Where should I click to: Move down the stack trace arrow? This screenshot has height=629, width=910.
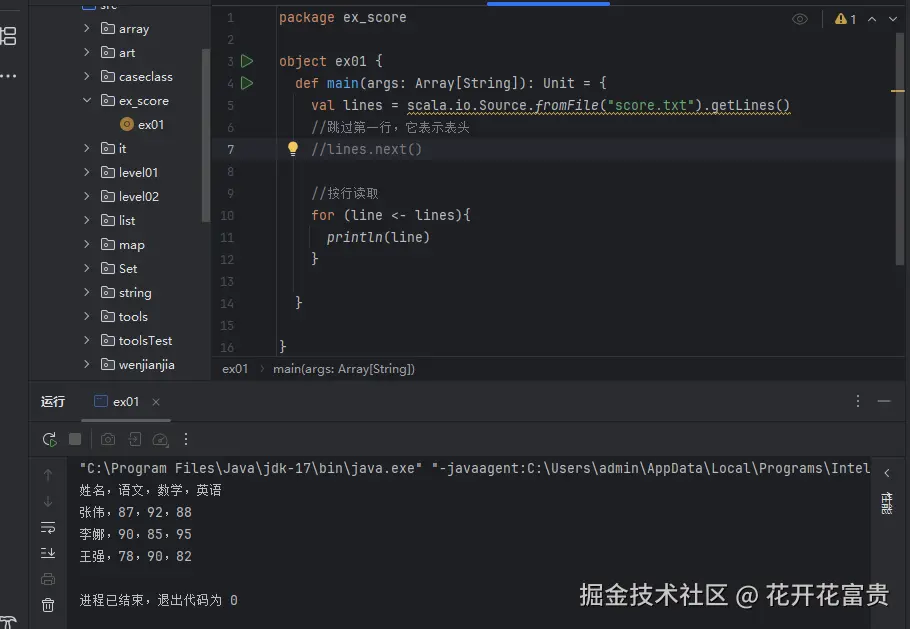[48, 501]
